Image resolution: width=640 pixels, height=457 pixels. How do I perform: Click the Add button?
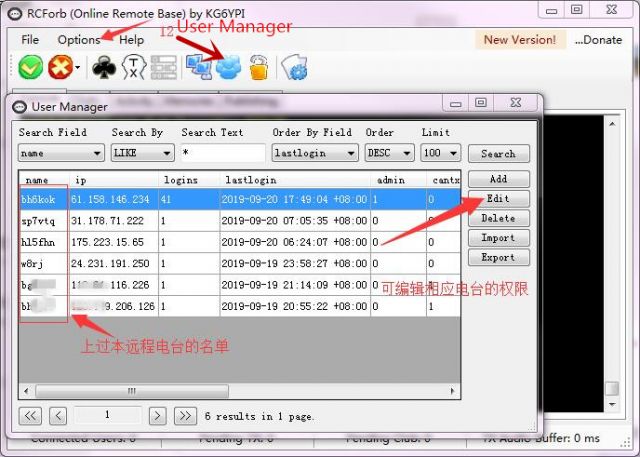tap(499, 179)
